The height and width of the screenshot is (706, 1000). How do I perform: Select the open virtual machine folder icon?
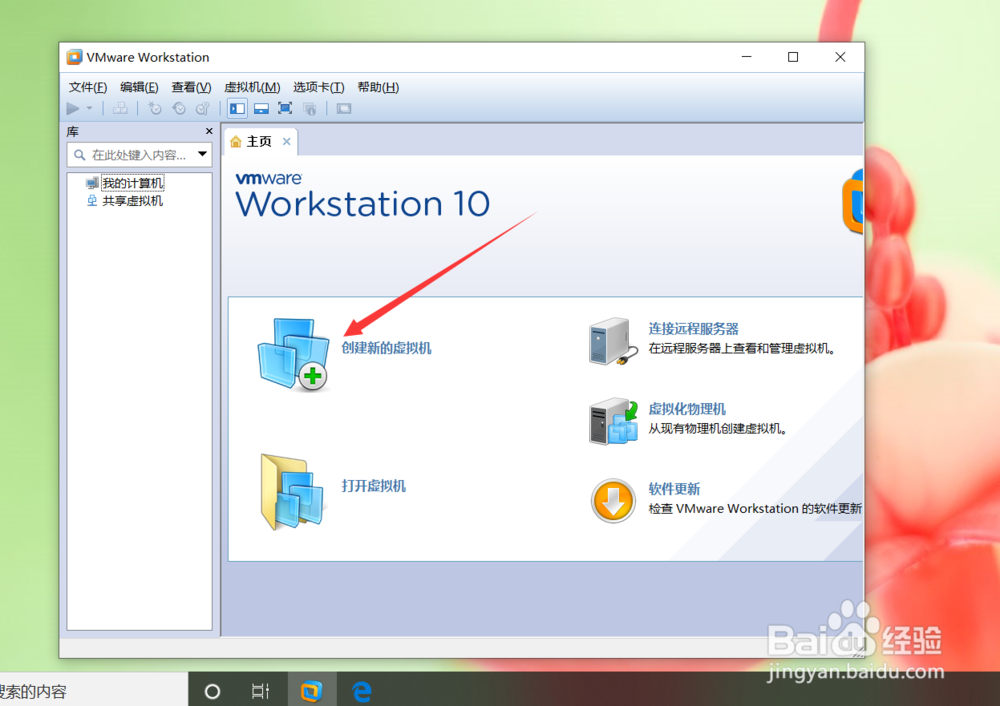coord(293,493)
